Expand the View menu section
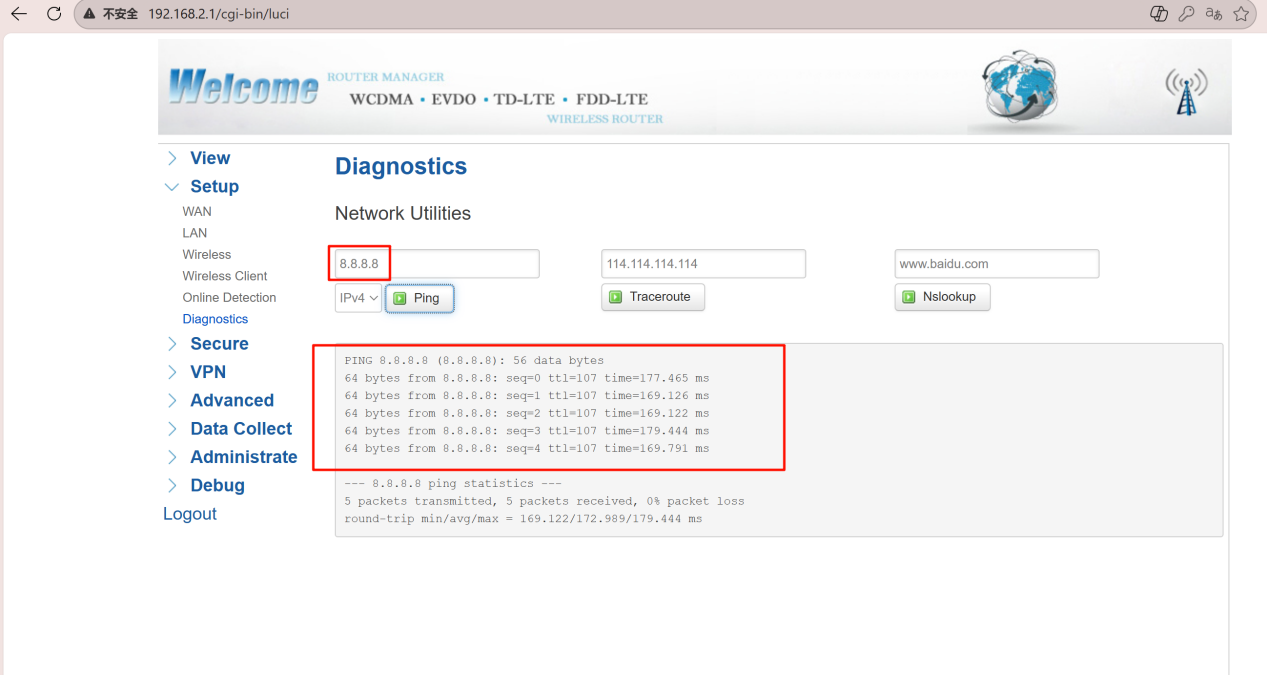 pos(209,158)
